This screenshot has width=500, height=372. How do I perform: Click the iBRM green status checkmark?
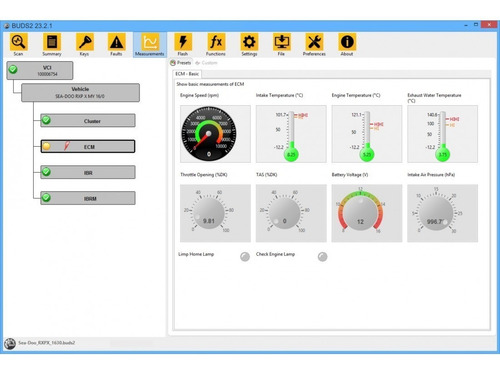[46, 198]
